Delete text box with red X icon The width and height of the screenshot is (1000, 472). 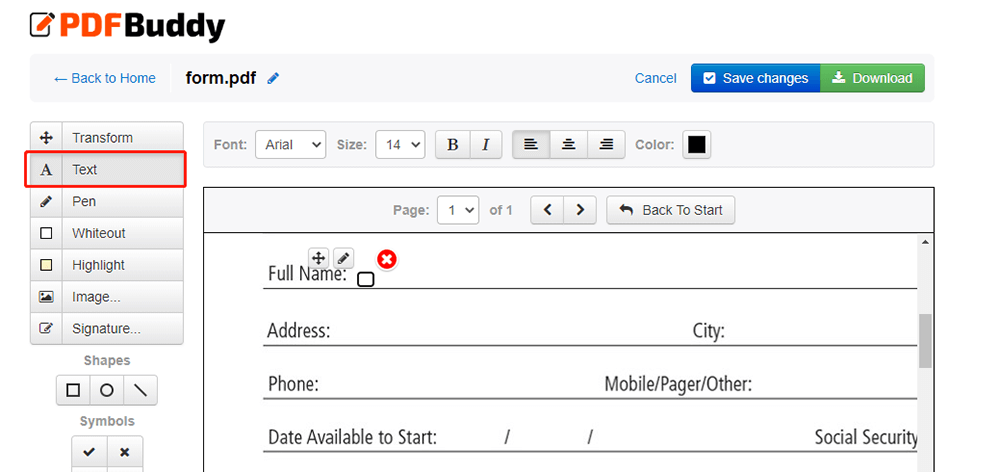387,259
